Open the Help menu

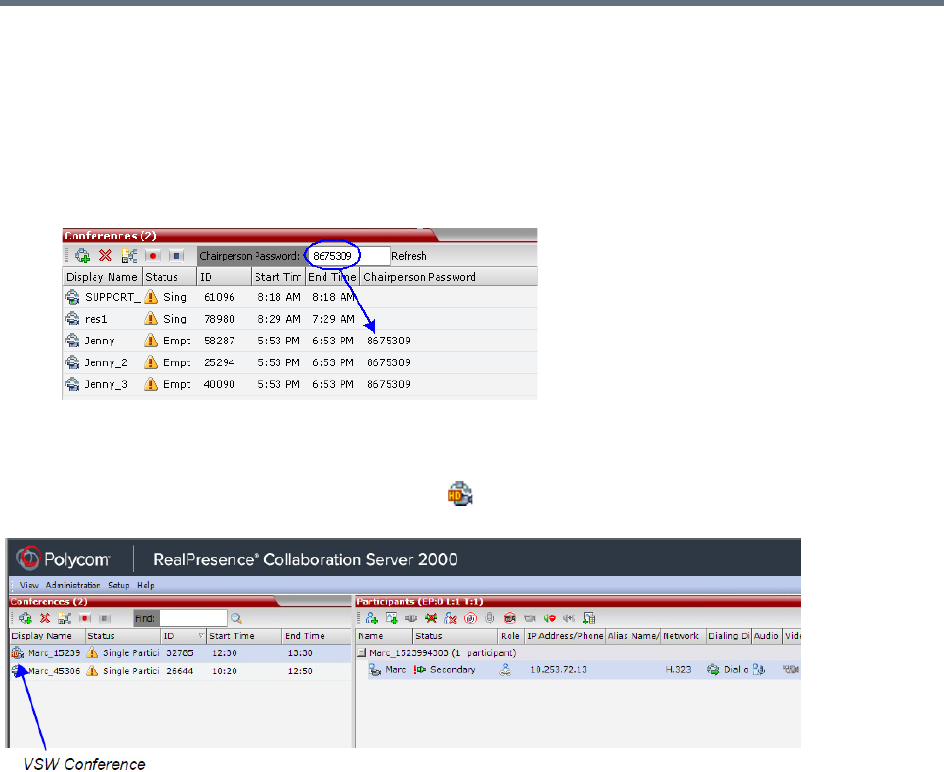[146, 585]
